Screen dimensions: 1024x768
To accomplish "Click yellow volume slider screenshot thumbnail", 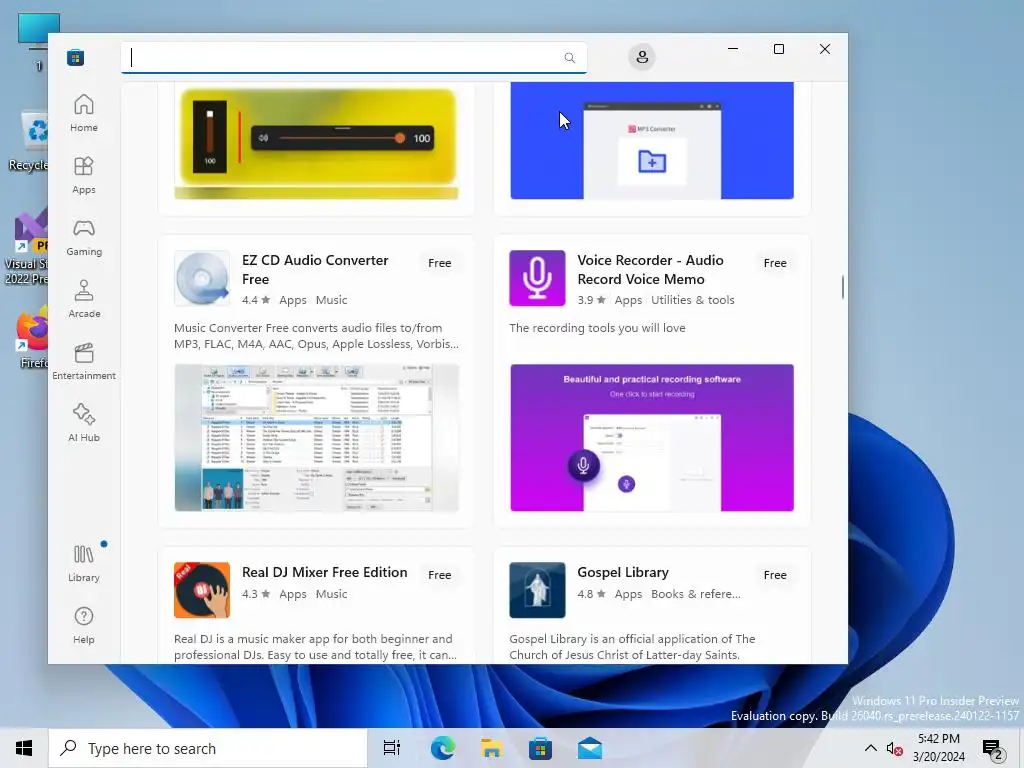I will [317, 142].
